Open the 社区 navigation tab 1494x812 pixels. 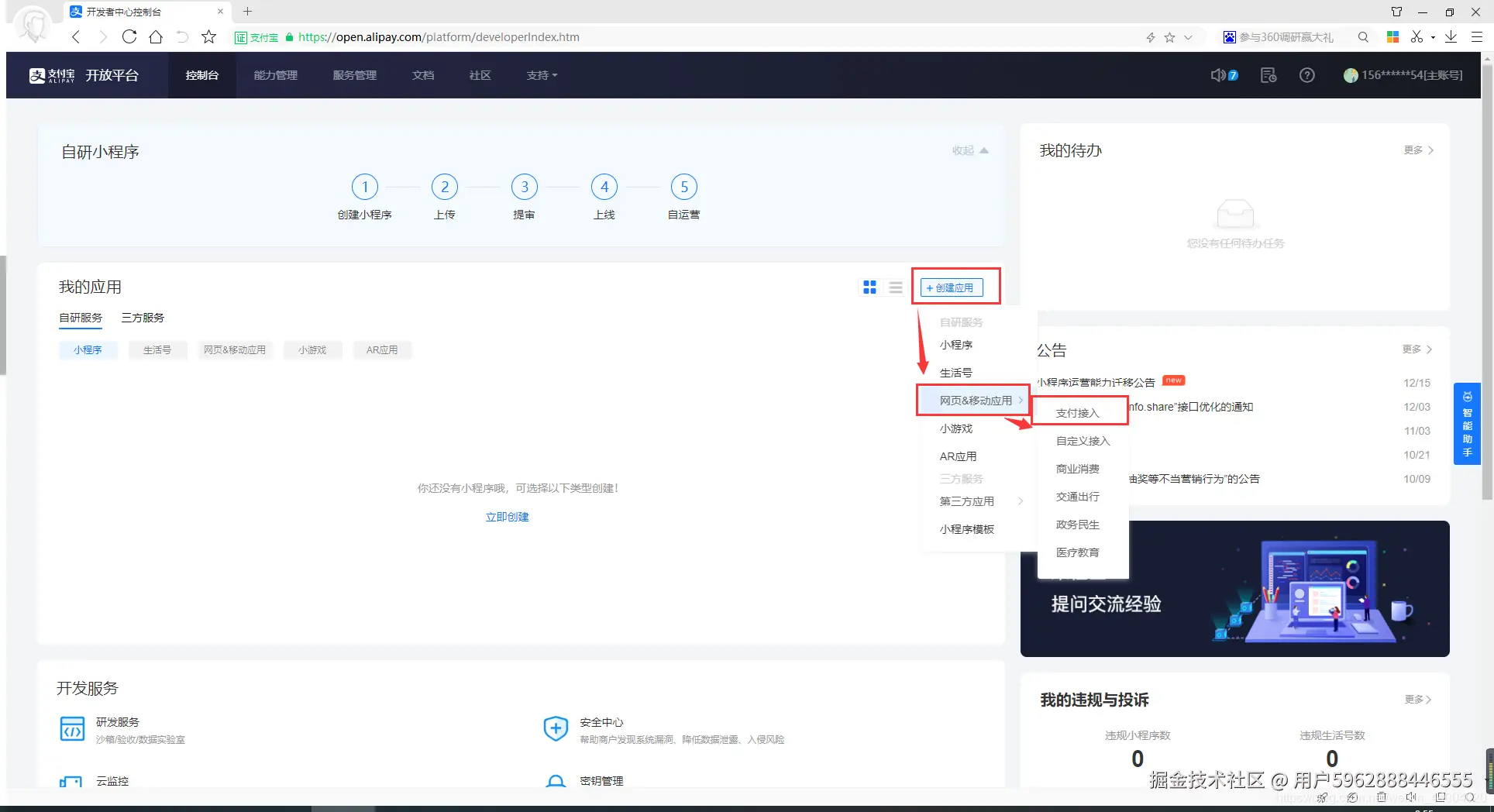(480, 75)
